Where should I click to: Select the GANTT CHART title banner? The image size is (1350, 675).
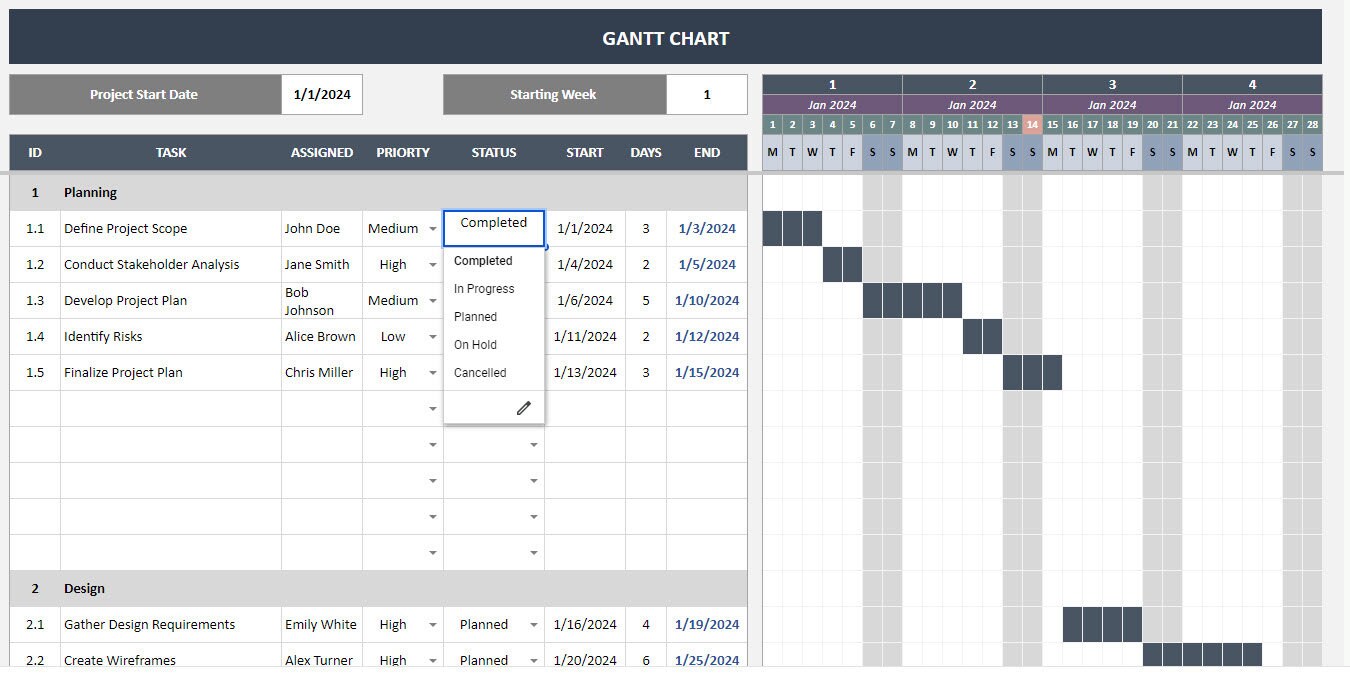point(665,37)
